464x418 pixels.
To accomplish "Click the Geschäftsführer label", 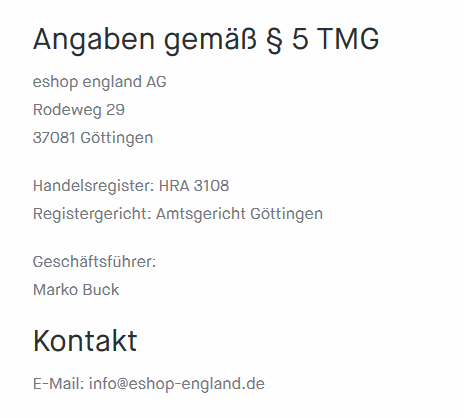I will [x=94, y=262].
